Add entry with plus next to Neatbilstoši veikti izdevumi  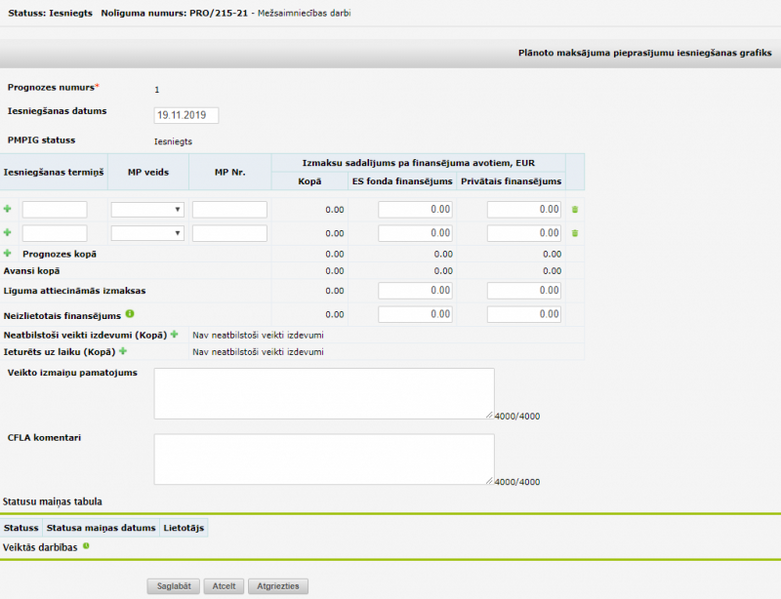click(x=174, y=334)
